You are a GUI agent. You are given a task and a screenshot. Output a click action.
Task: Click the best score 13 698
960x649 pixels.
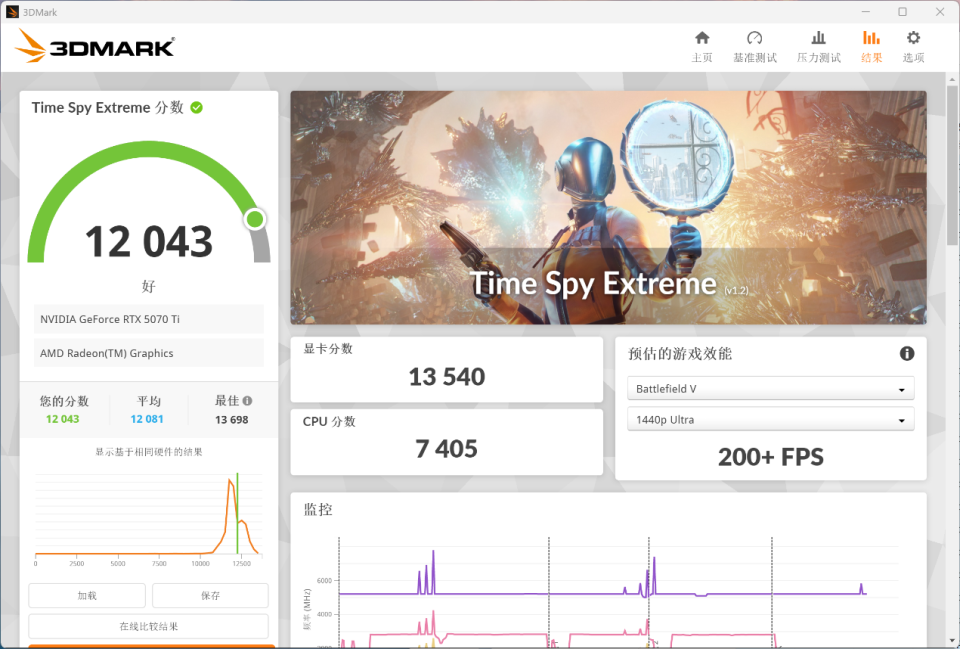click(x=231, y=420)
